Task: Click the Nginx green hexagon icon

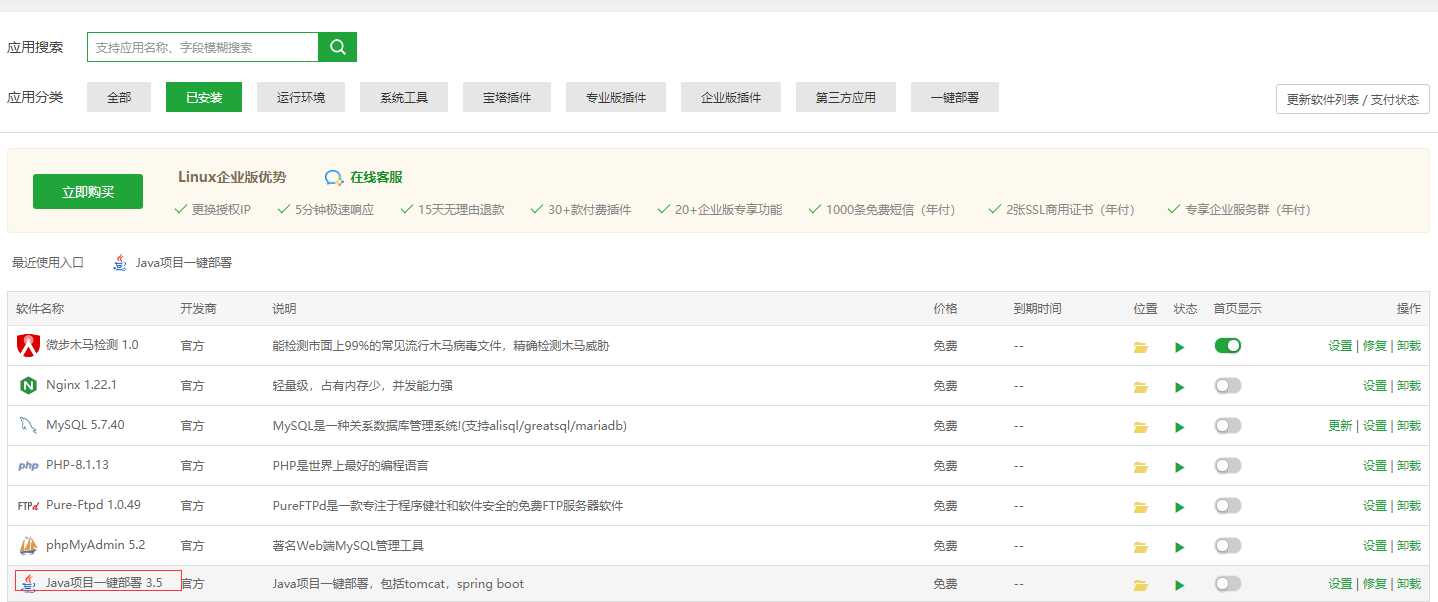Action: [x=28, y=386]
